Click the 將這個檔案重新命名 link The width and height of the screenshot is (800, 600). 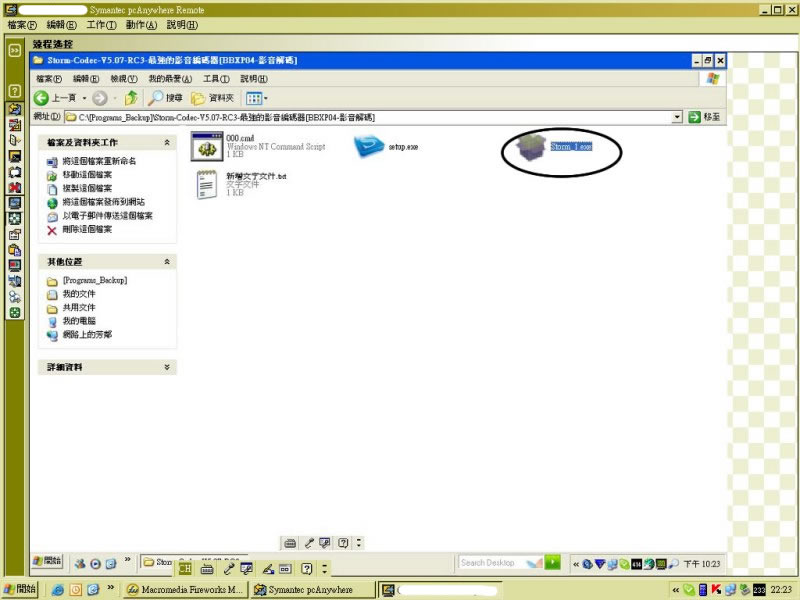[99, 161]
